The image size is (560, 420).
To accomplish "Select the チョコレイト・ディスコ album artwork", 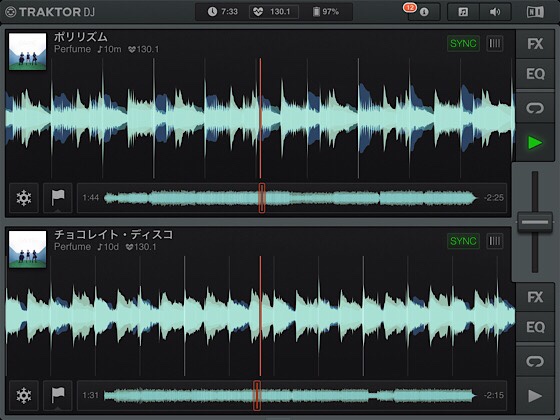I will (x=28, y=249).
